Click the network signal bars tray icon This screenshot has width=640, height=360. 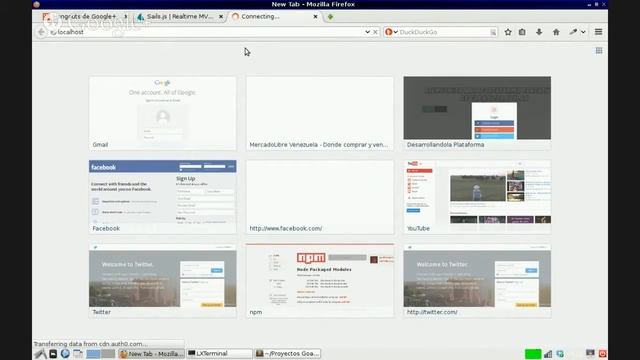tap(548, 354)
